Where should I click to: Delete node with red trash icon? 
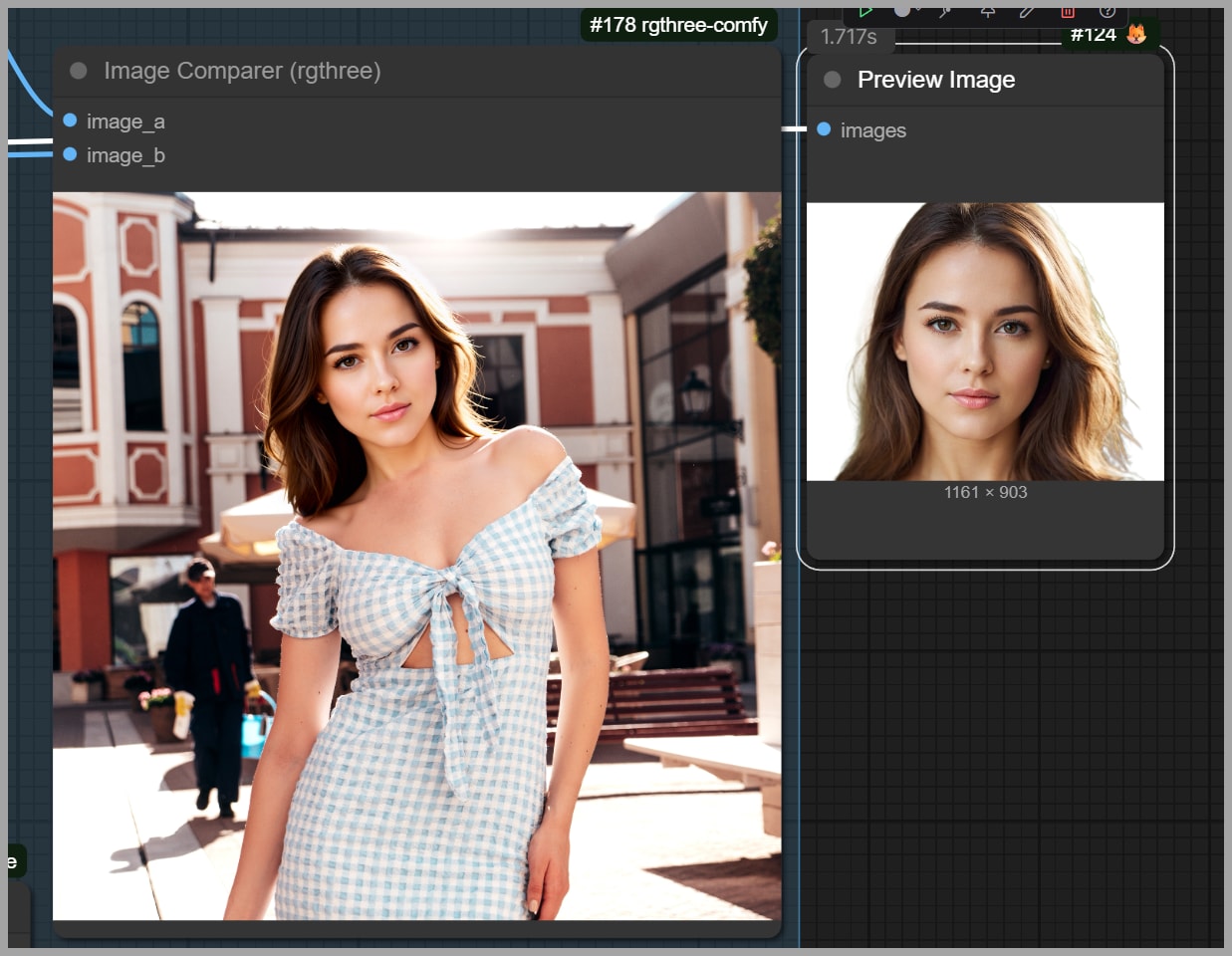(1068, 11)
